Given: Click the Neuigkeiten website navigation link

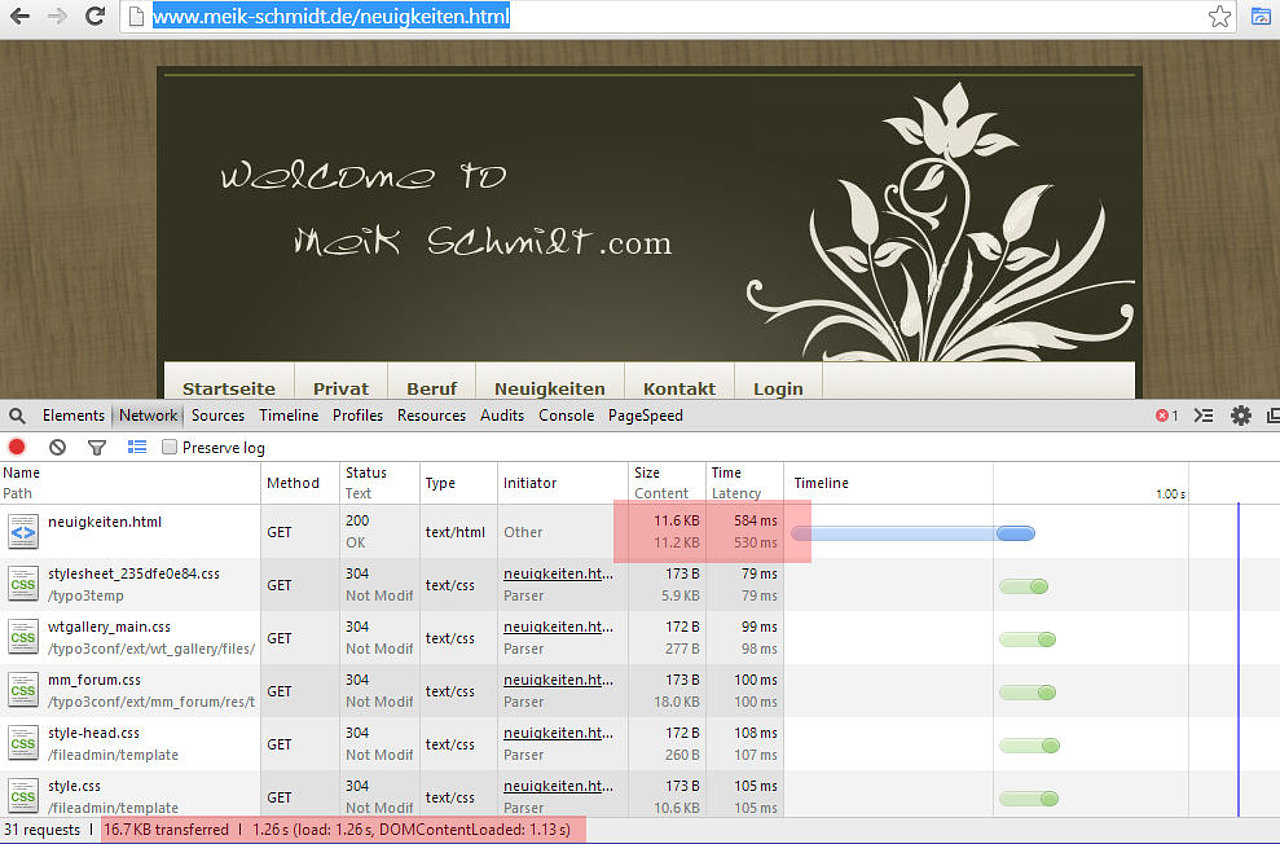Looking at the screenshot, I should 549,388.
